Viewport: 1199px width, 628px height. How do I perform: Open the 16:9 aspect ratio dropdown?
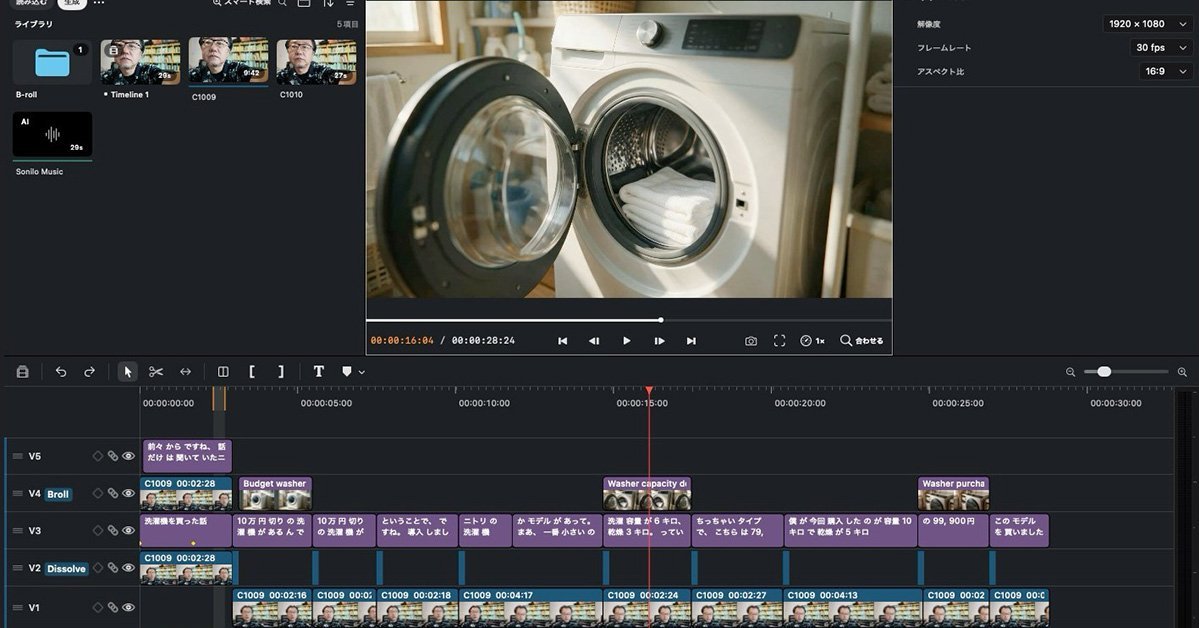coord(1165,71)
